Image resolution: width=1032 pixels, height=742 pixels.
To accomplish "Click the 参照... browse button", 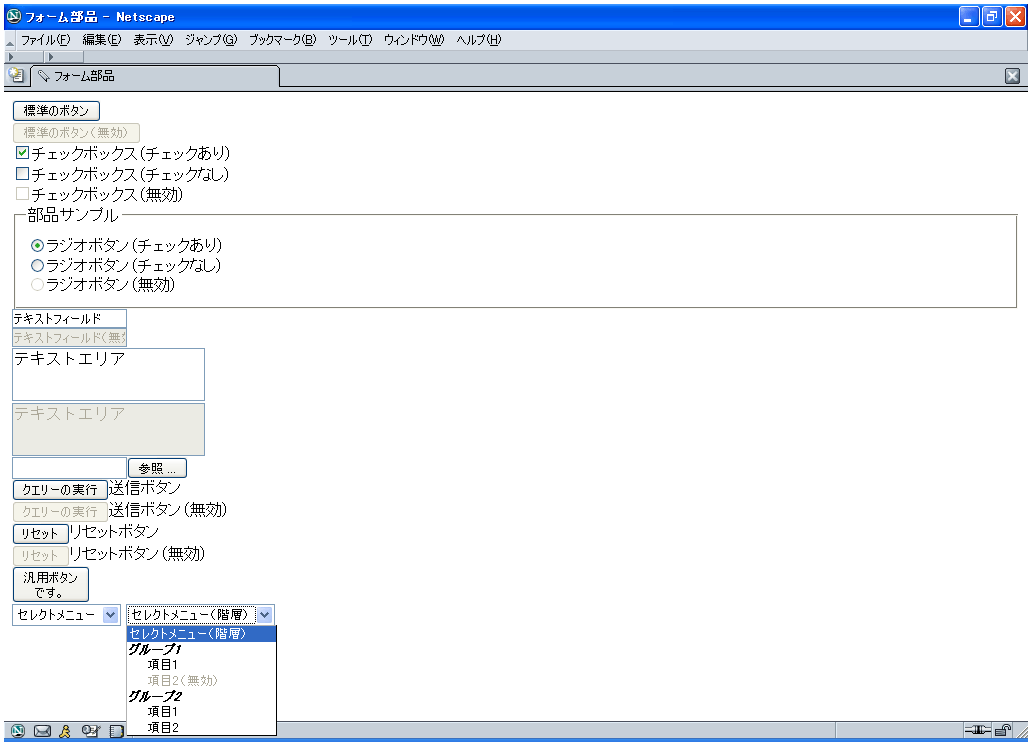I will 157,468.
